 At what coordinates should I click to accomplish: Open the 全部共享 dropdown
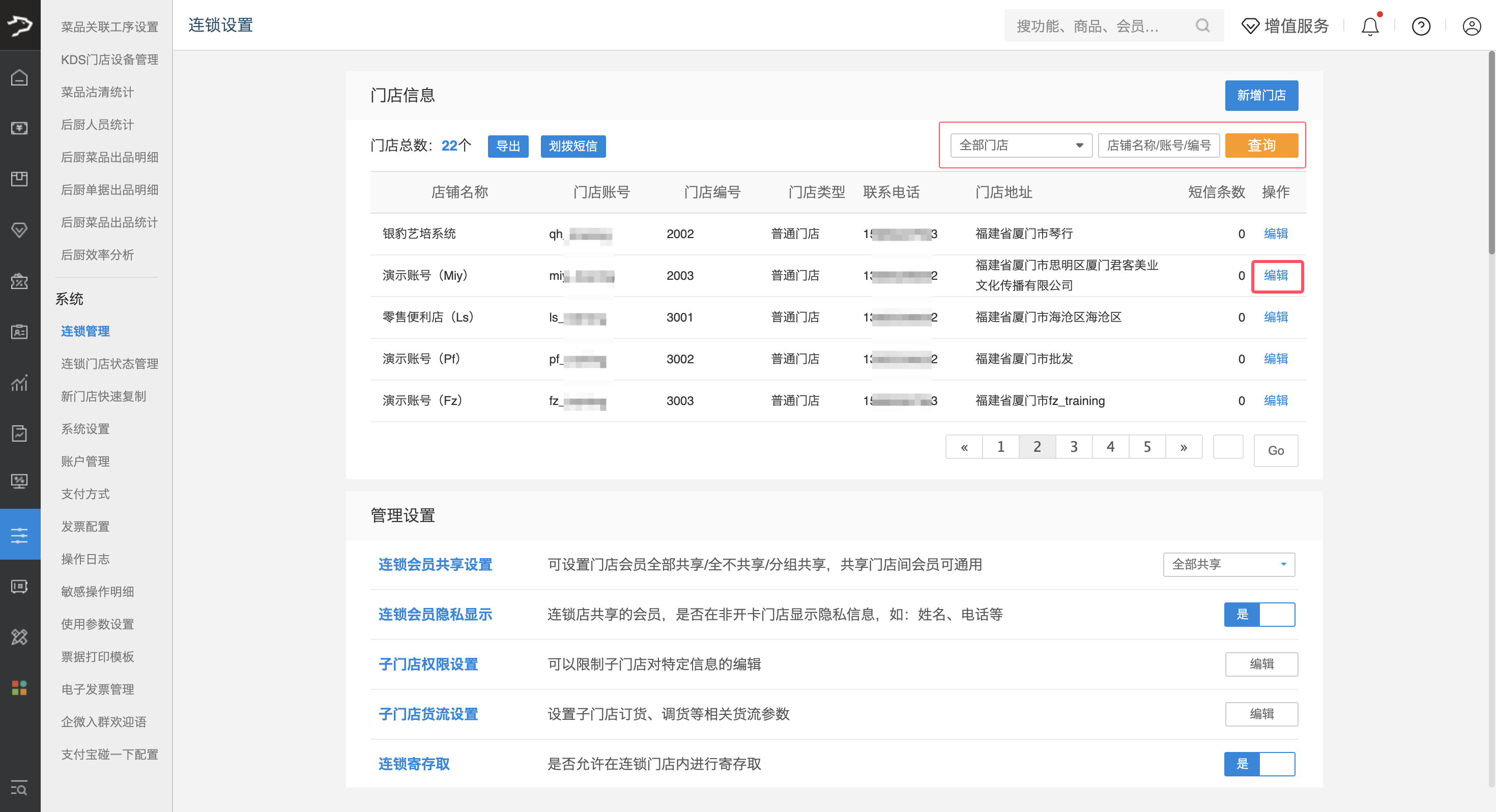[x=1229, y=564]
